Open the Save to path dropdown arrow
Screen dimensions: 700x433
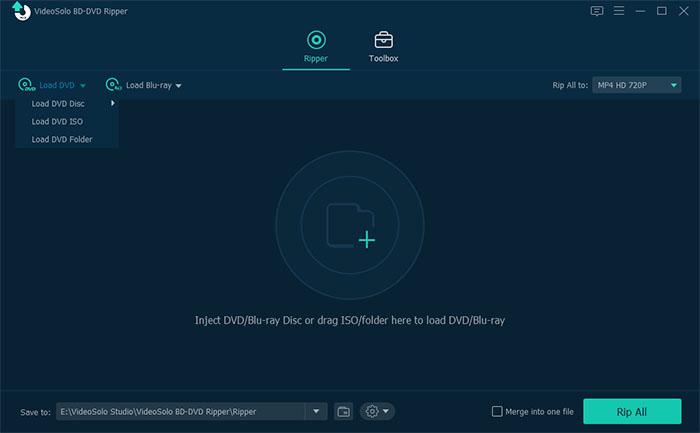coord(317,411)
